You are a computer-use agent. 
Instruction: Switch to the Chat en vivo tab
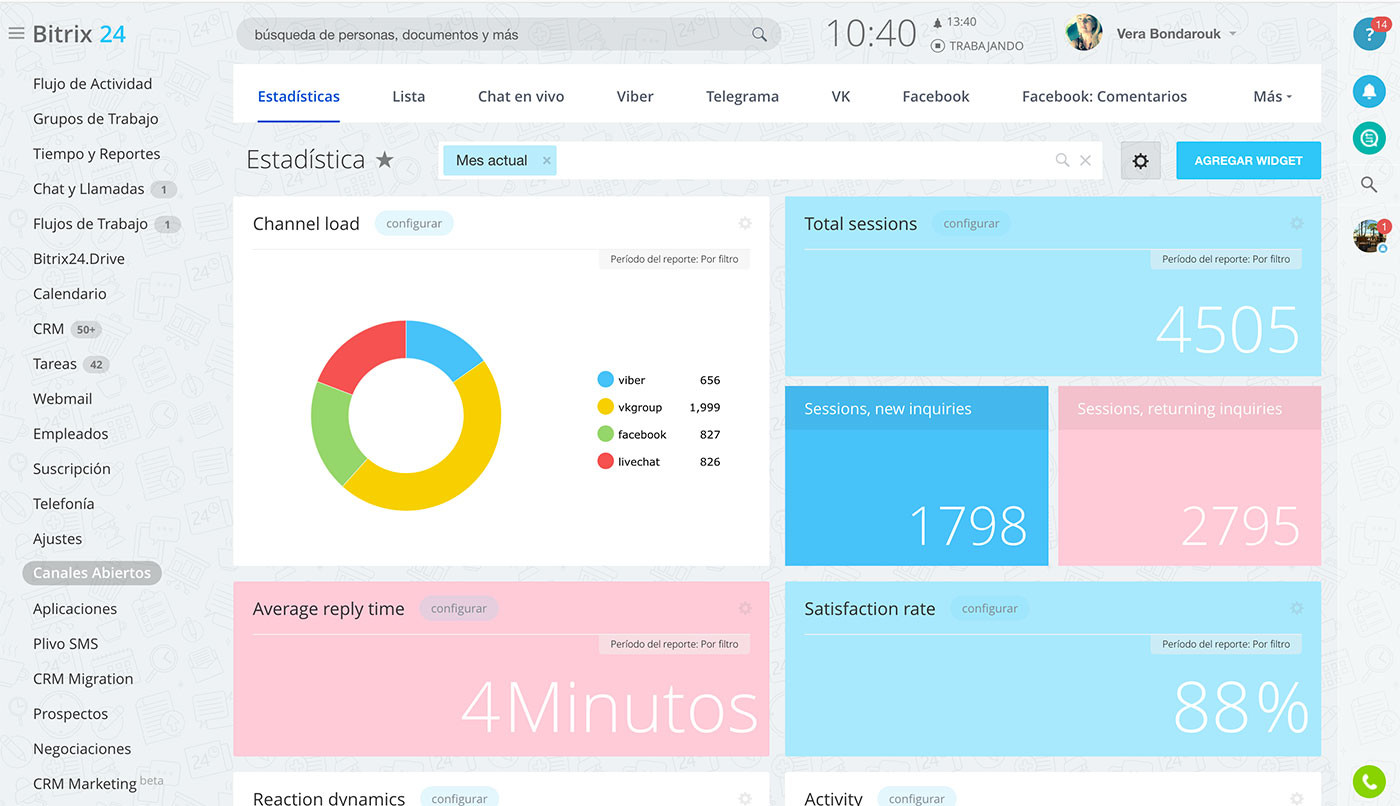point(521,97)
